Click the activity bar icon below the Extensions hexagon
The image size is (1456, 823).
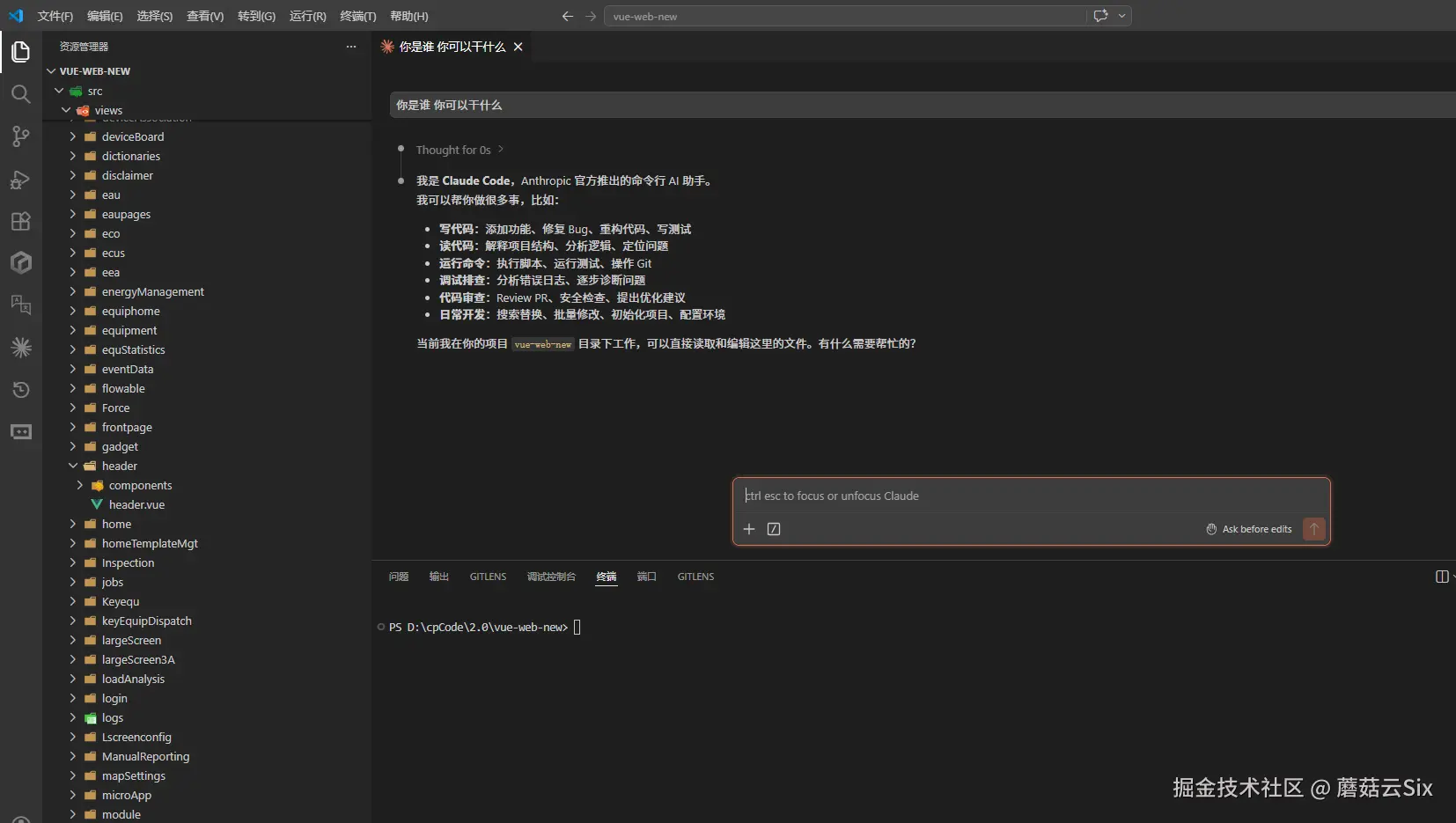click(21, 305)
